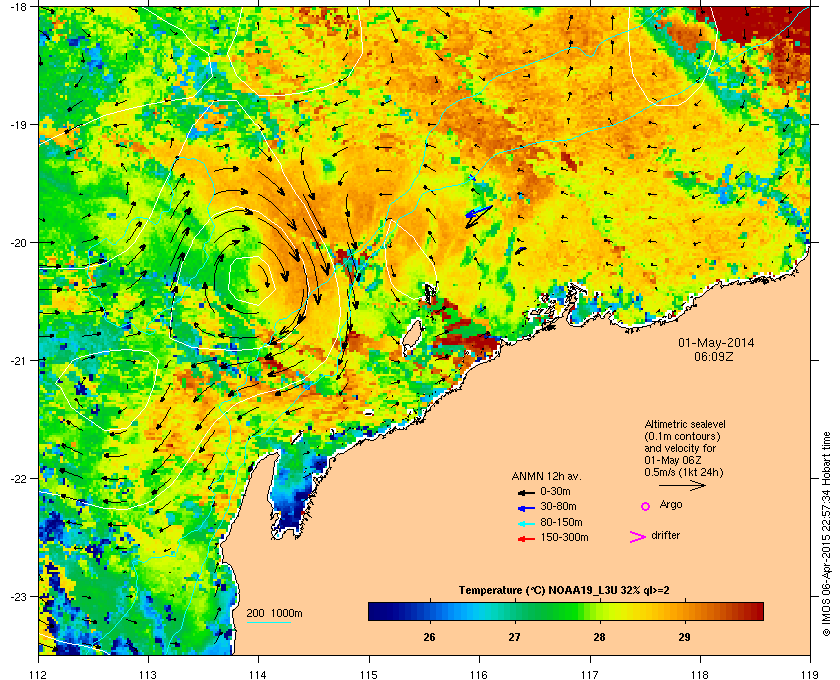
Task: Click the '150-300m' legend label
Action: pos(564,537)
